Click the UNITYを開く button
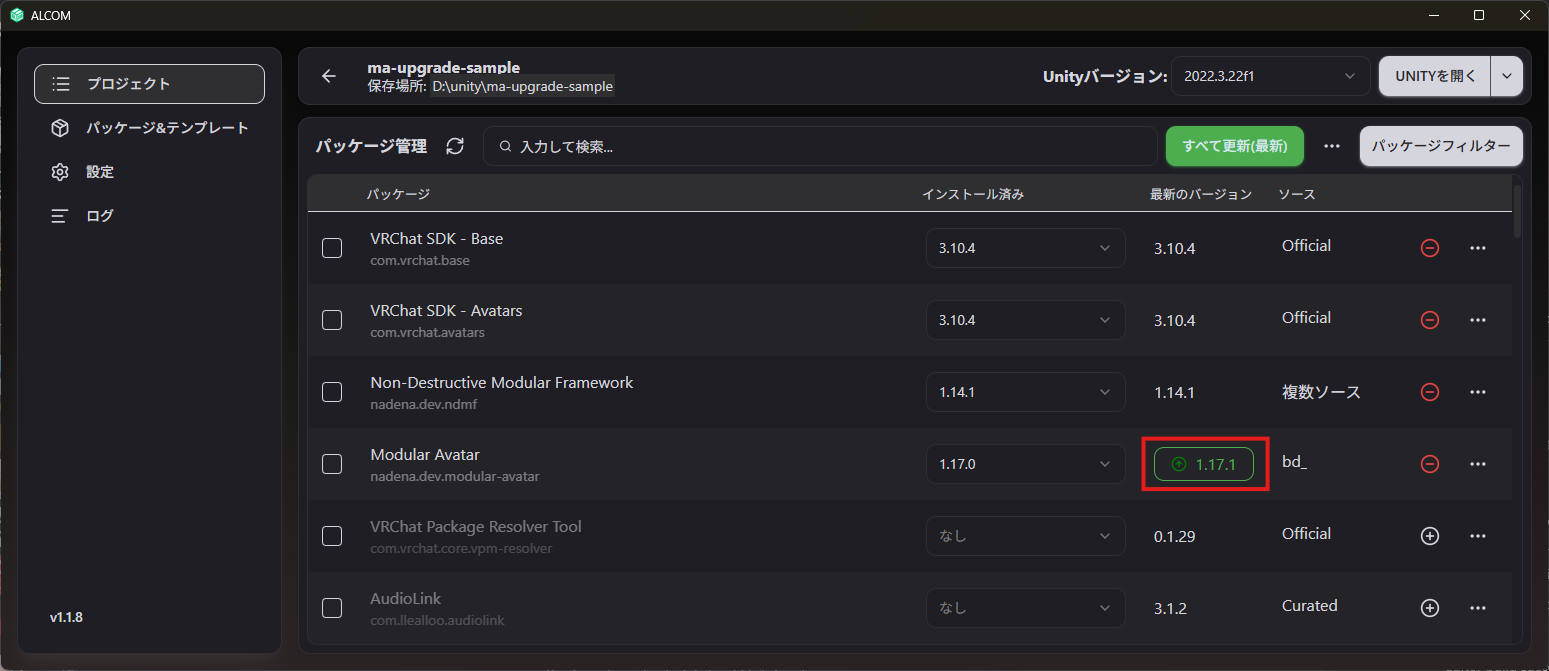The height and width of the screenshot is (671, 1549). click(x=1435, y=76)
